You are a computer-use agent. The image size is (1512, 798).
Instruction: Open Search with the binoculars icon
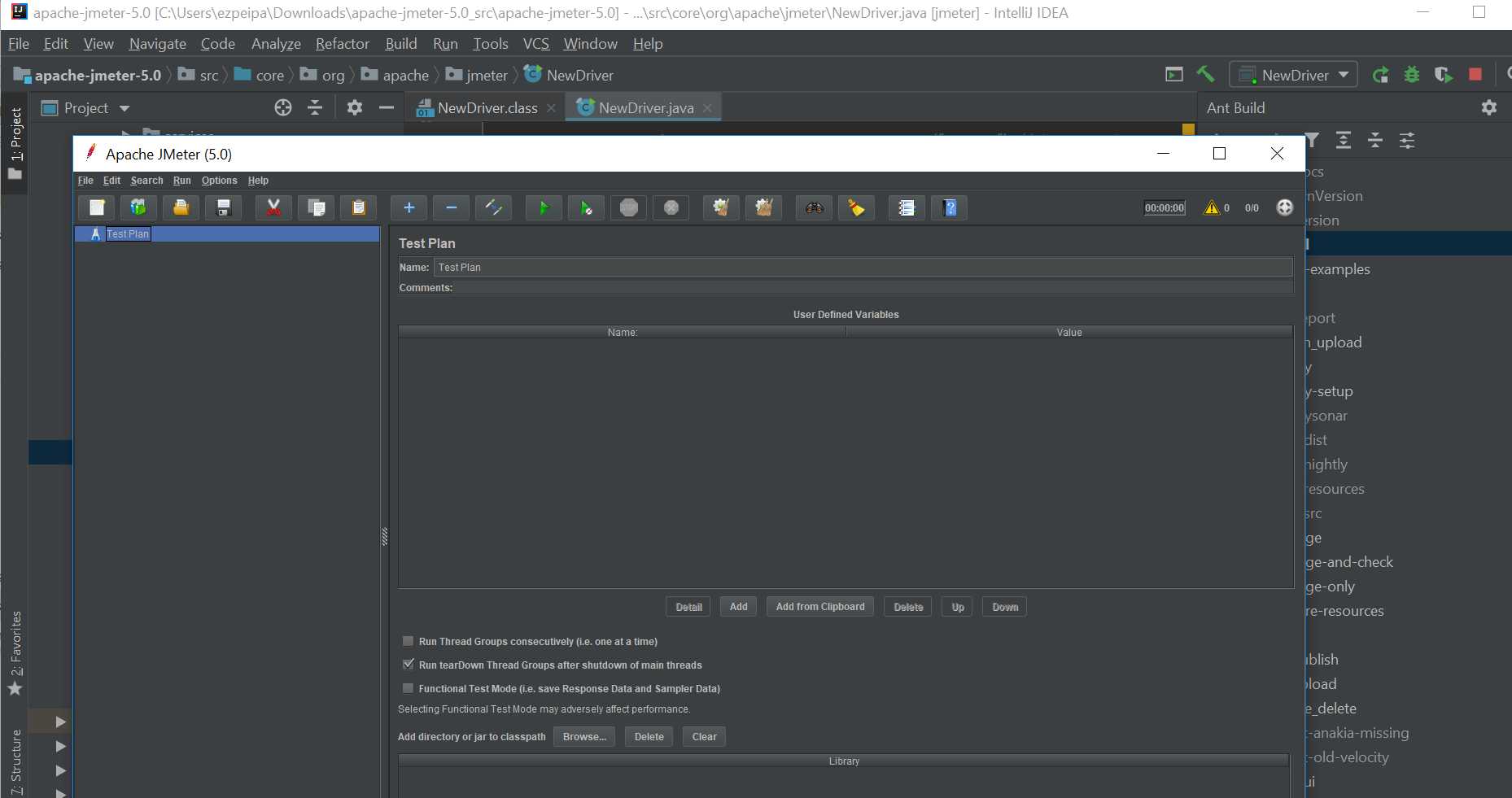coord(814,207)
